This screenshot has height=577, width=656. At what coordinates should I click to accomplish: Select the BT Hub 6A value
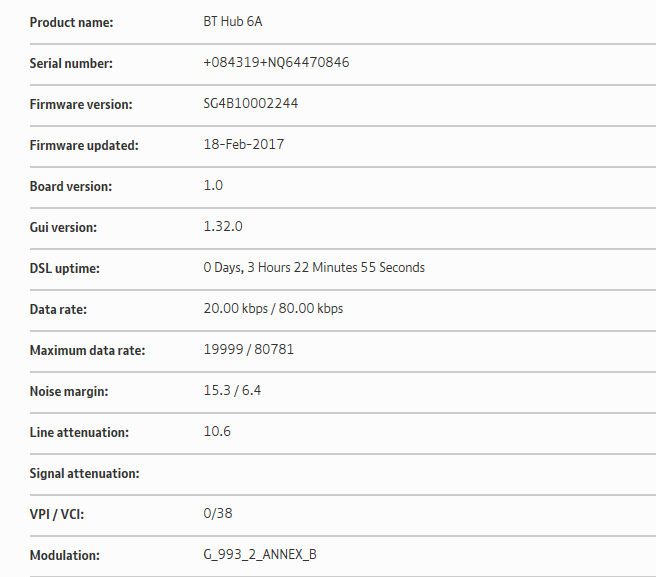point(233,22)
